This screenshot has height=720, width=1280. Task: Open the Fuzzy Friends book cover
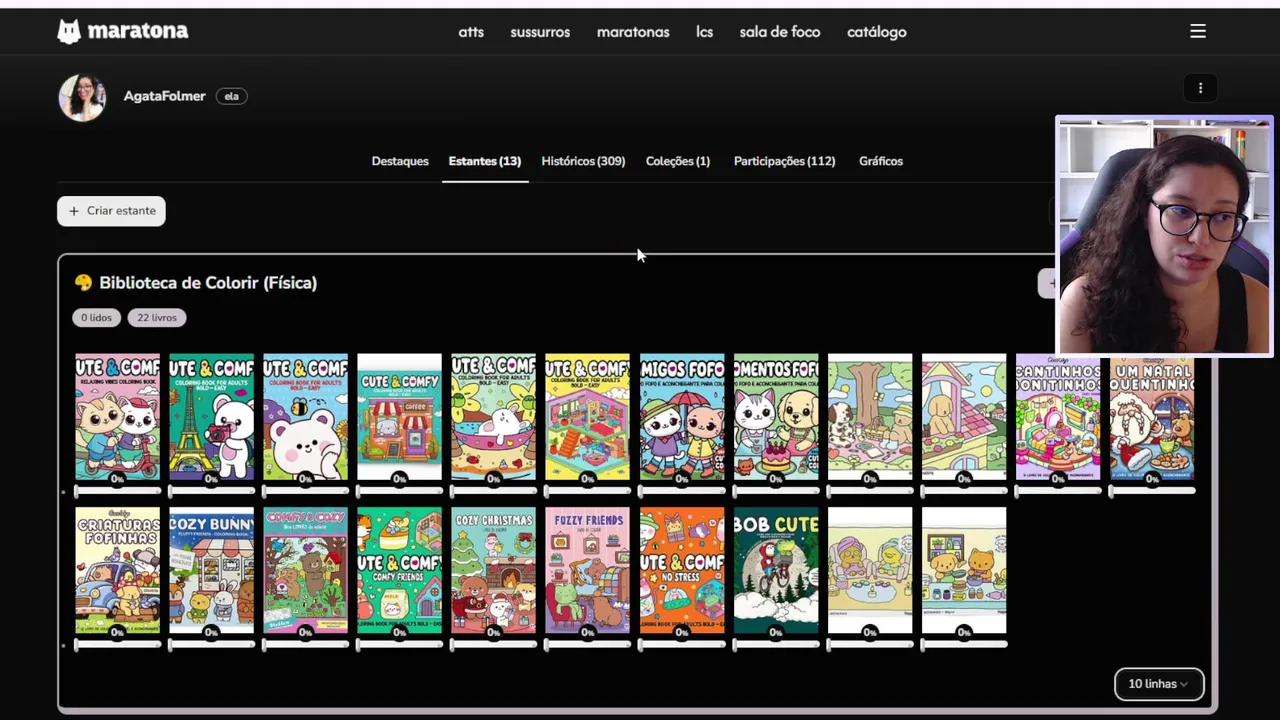click(587, 571)
